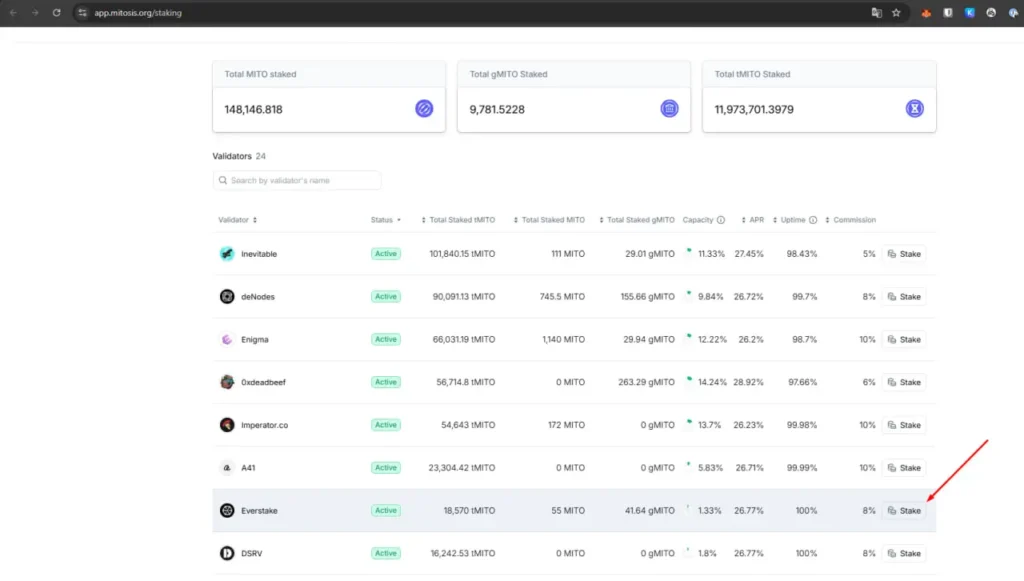This screenshot has height=581, width=1024.
Task: Click the 745.5 MITO value for deNodes
Action: point(562,296)
